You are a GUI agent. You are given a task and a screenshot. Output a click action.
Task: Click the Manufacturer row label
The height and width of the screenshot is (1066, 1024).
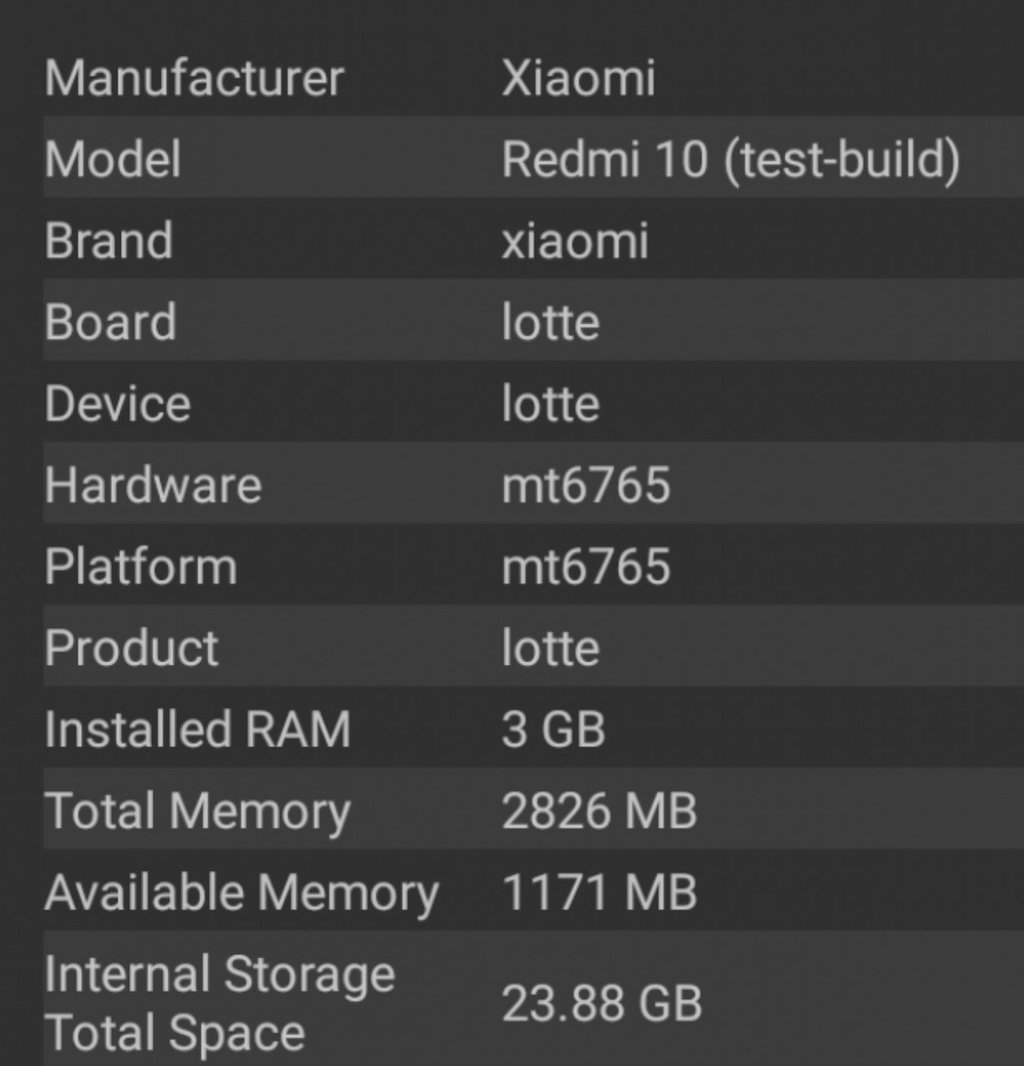[194, 79]
